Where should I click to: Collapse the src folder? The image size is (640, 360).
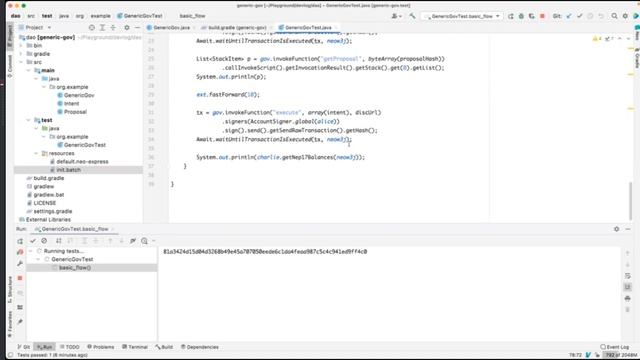[x=21, y=62]
